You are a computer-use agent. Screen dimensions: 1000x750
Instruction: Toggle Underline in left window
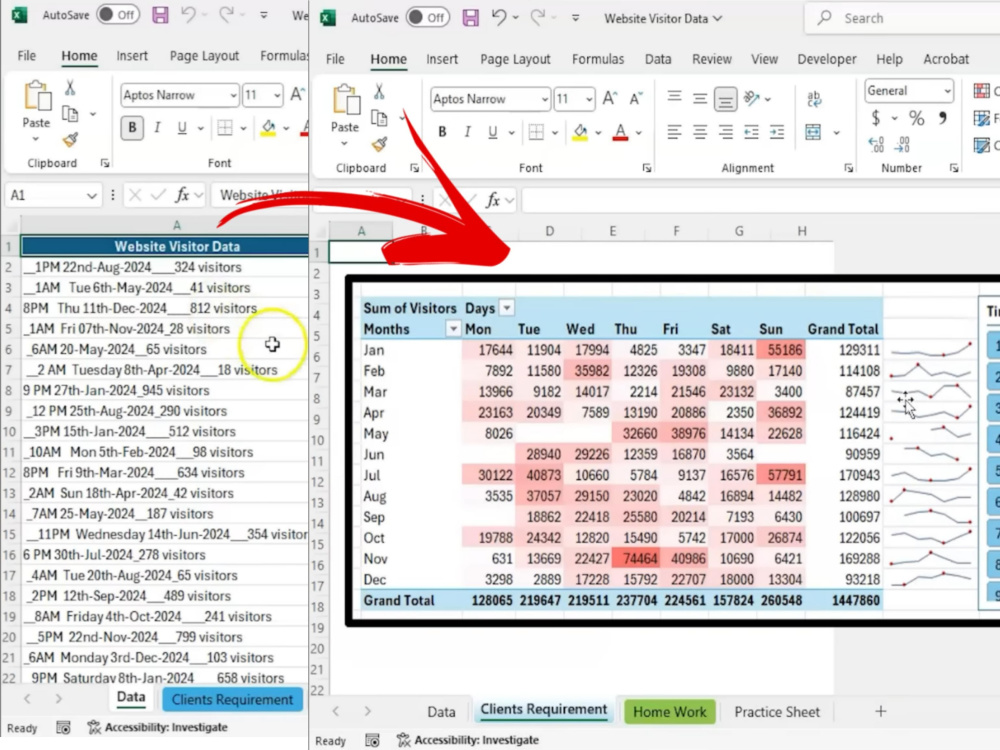182,128
